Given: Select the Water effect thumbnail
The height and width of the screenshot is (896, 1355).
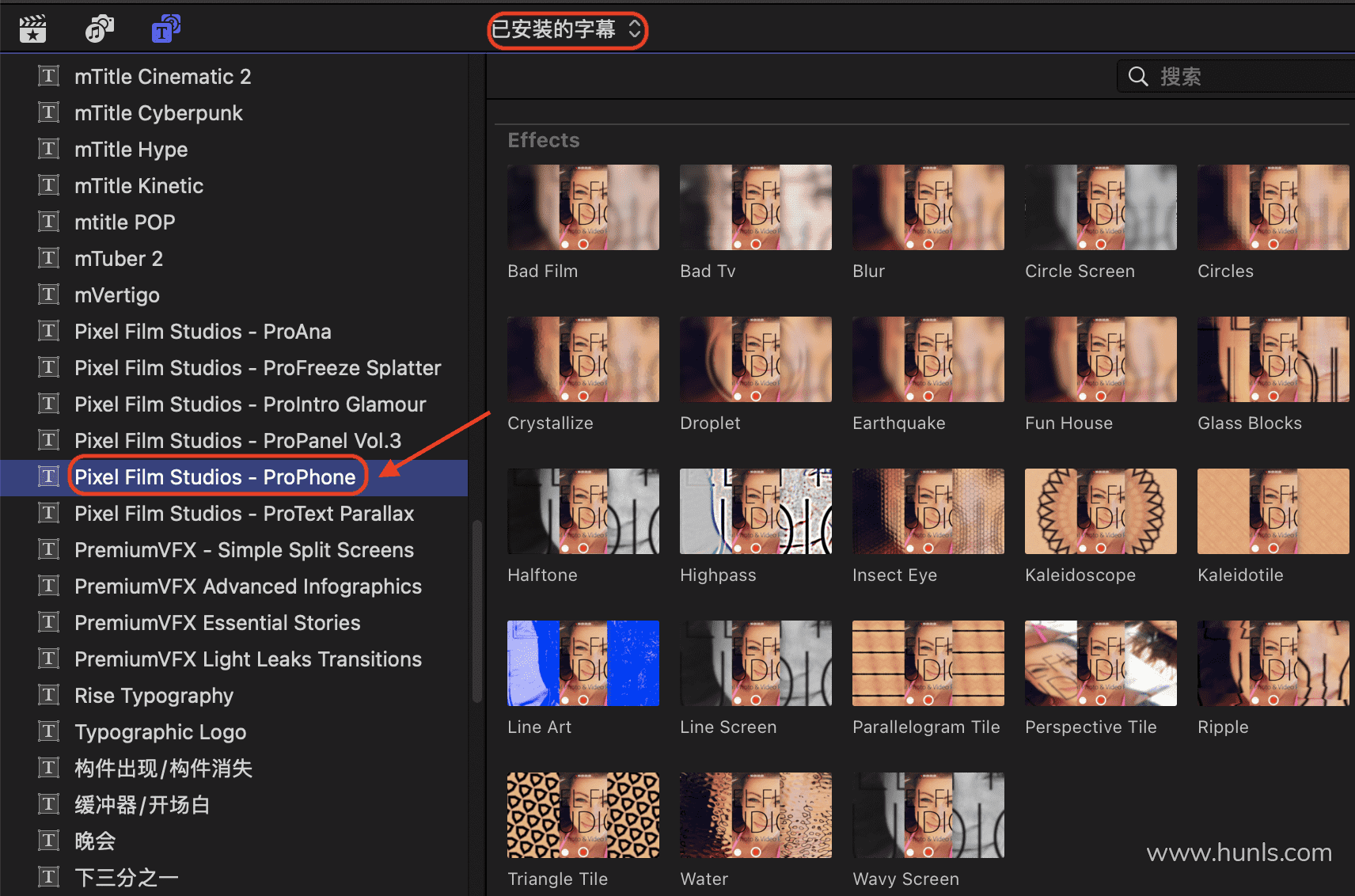Looking at the screenshot, I should (756, 815).
